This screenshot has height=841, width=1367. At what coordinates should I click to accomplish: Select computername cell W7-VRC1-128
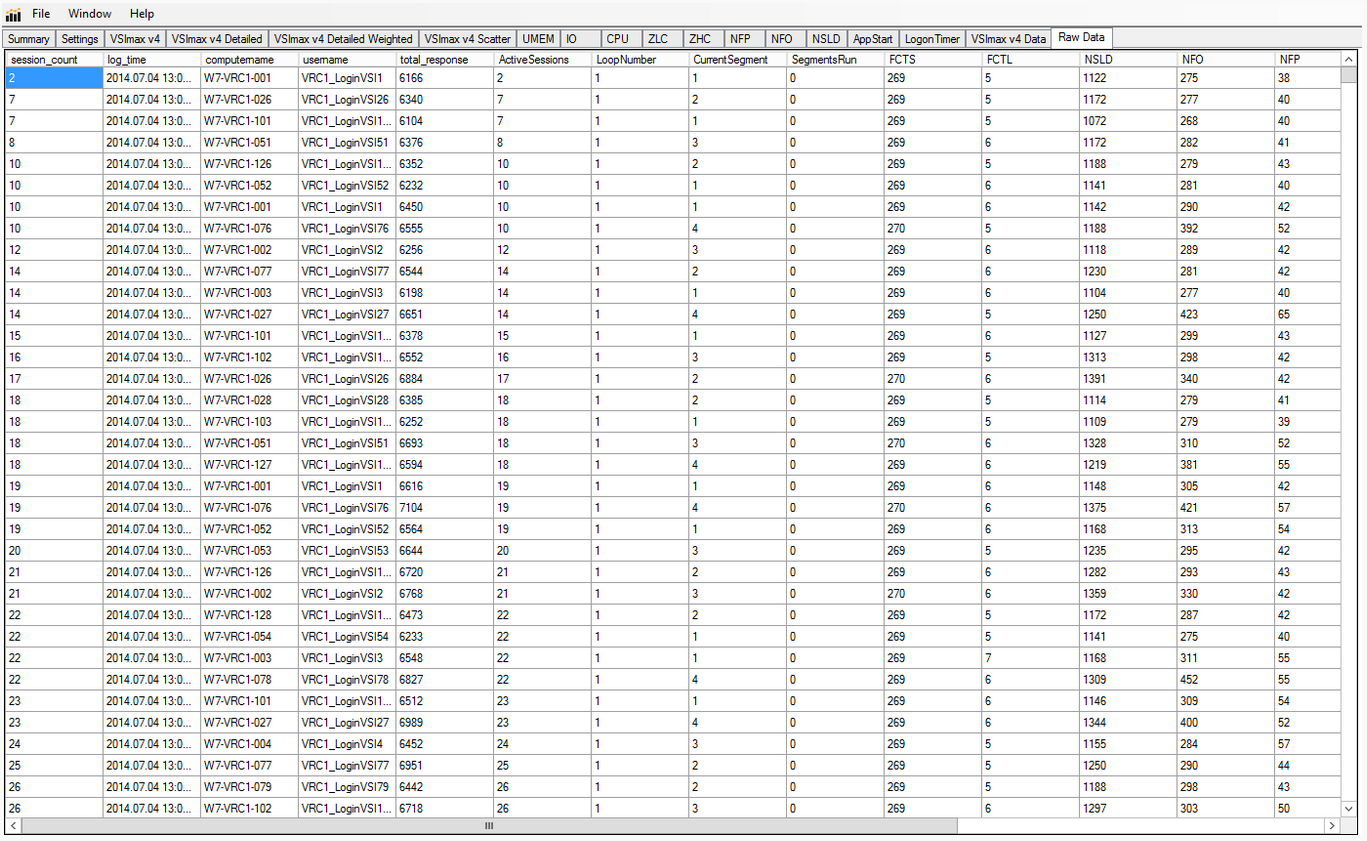(249, 615)
